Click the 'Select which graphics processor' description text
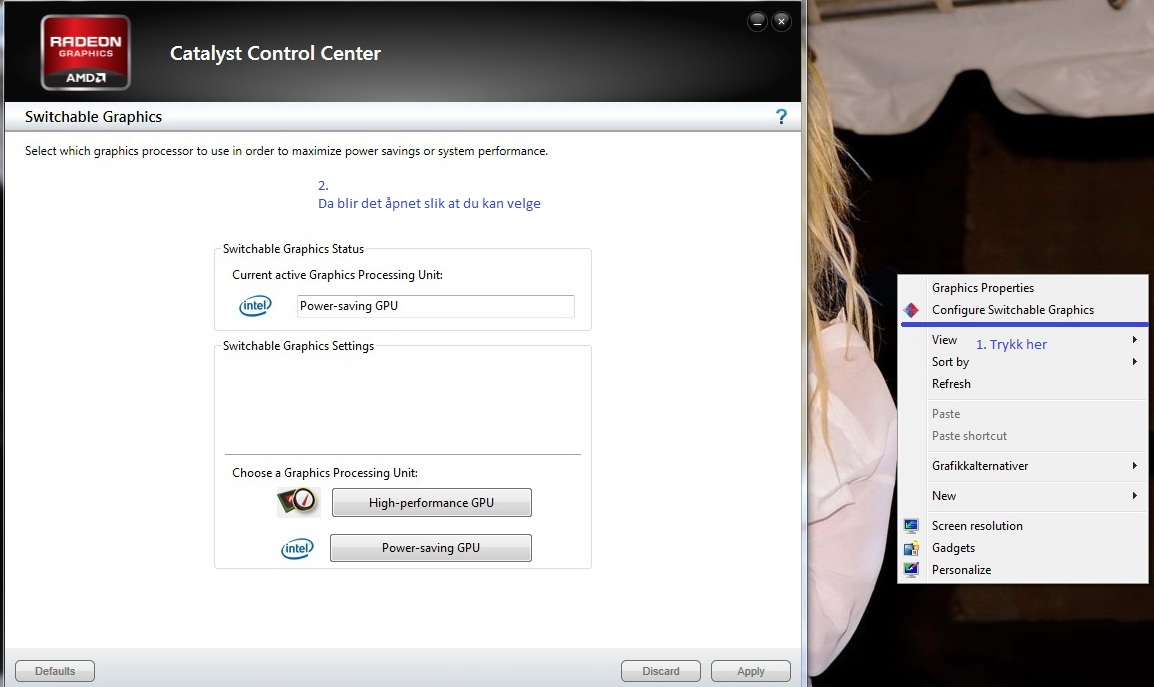Image resolution: width=1154 pixels, height=687 pixels. (286, 151)
